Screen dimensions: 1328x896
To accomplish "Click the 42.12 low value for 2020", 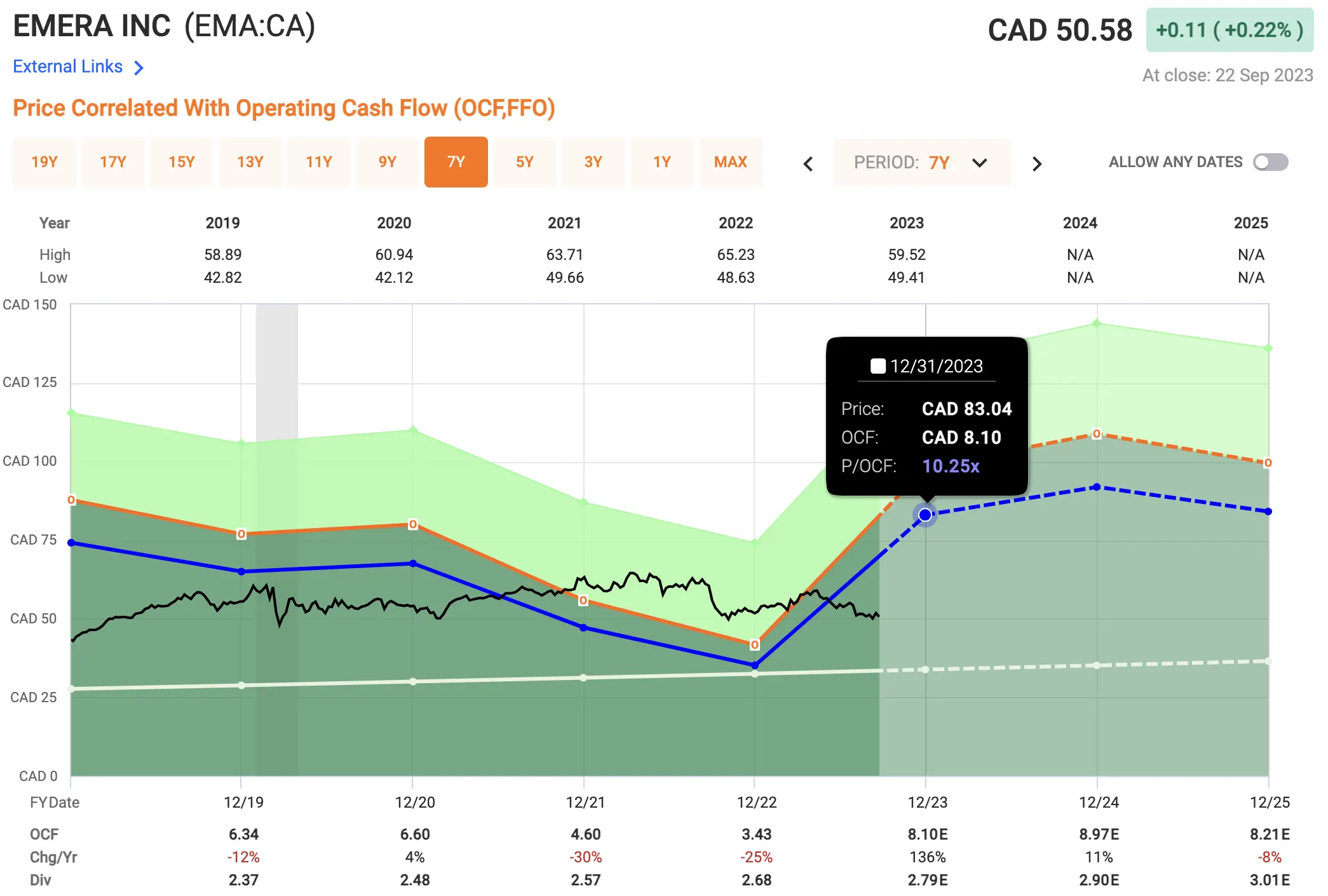I will coord(394,278).
